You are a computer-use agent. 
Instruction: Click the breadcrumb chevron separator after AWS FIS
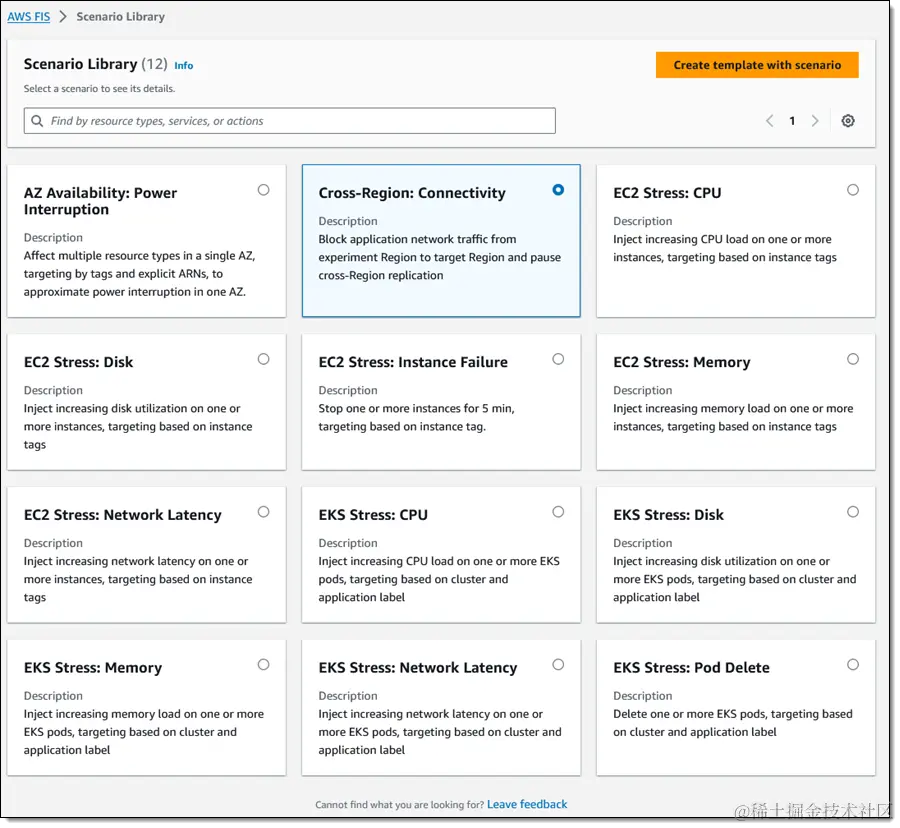pos(64,17)
